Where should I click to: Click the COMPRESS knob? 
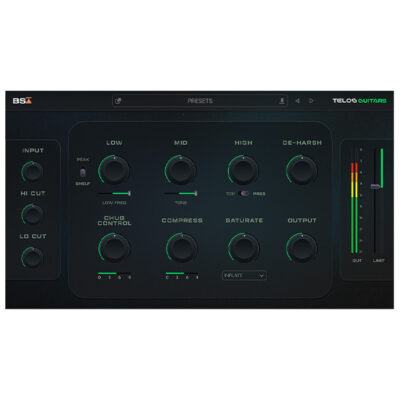point(182,248)
